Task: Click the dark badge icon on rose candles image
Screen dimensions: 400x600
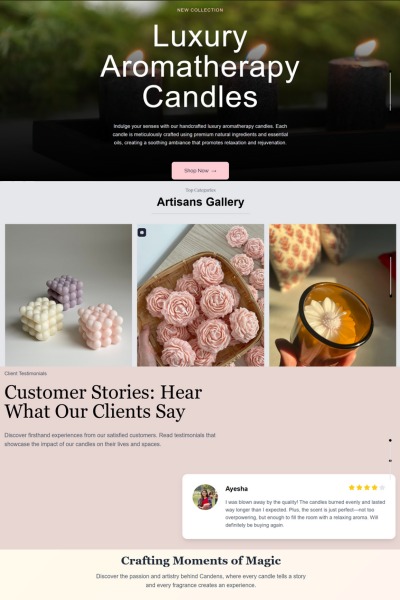Action: [x=142, y=232]
